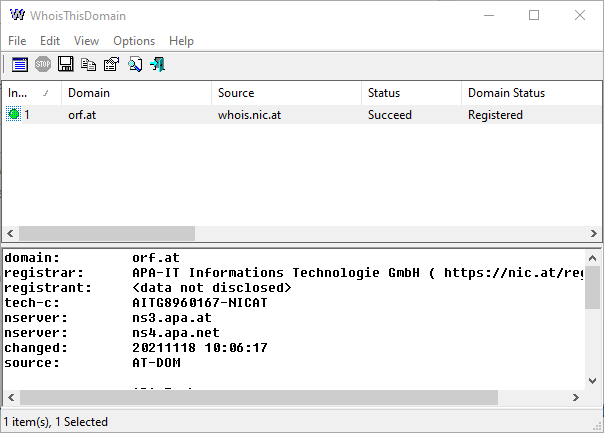Click '1 item(s), 1 Selected' in status bar
This screenshot has width=604, height=433.
pyautogui.click(x=56, y=422)
